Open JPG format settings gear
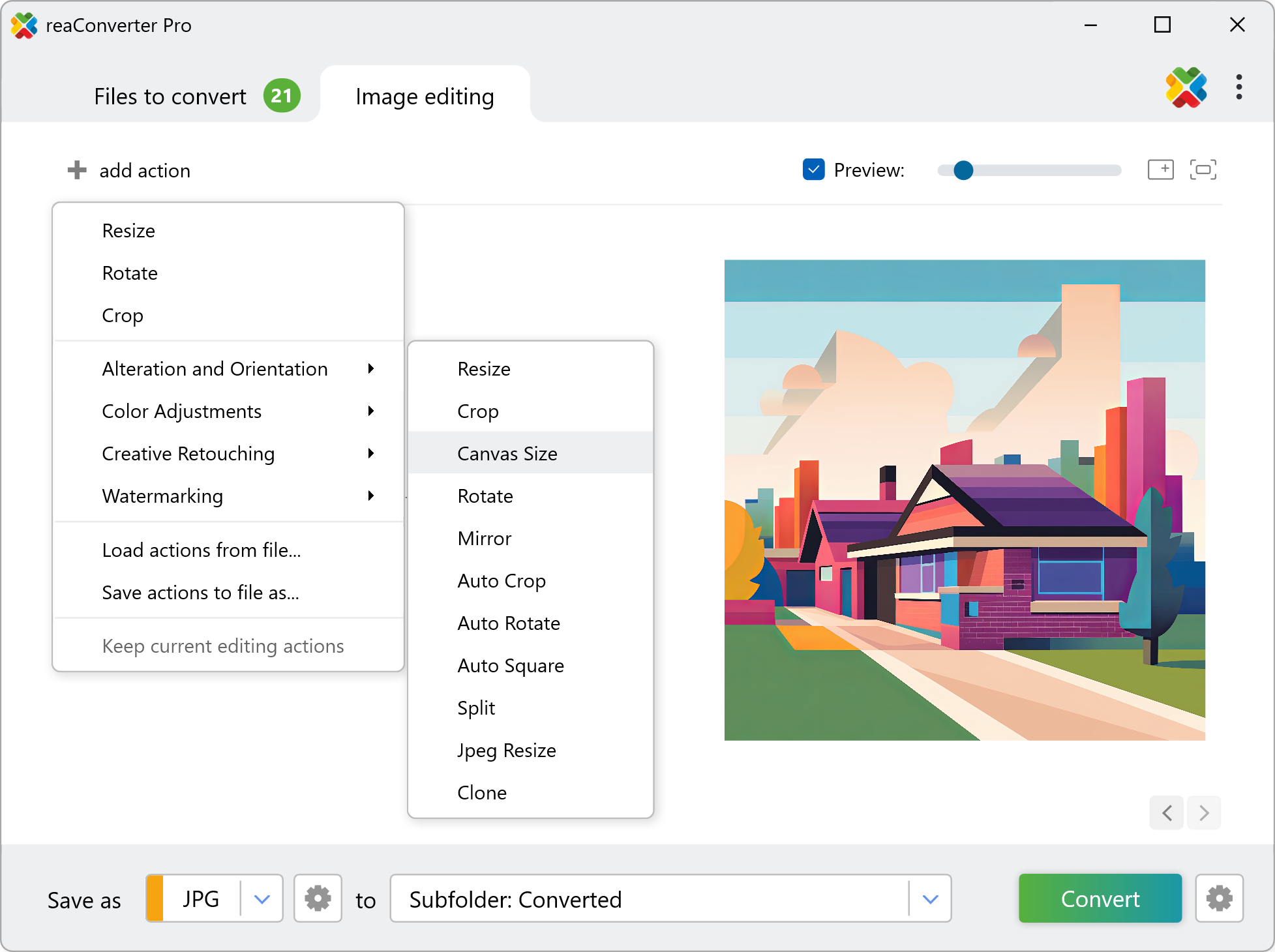The width and height of the screenshot is (1275, 952). 318,899
